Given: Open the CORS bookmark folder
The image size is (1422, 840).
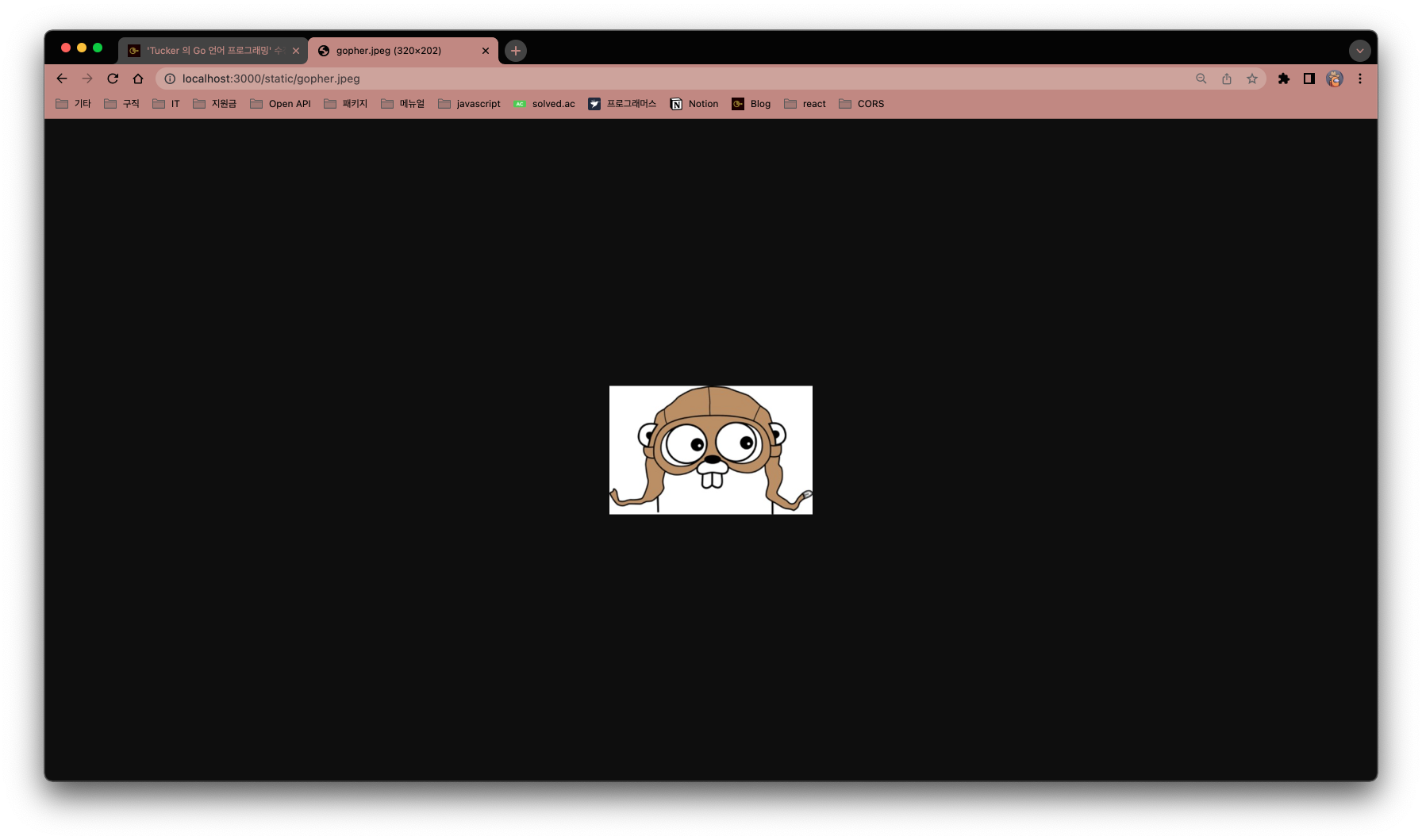Looking at the screenshot, I should pos(861,104).
